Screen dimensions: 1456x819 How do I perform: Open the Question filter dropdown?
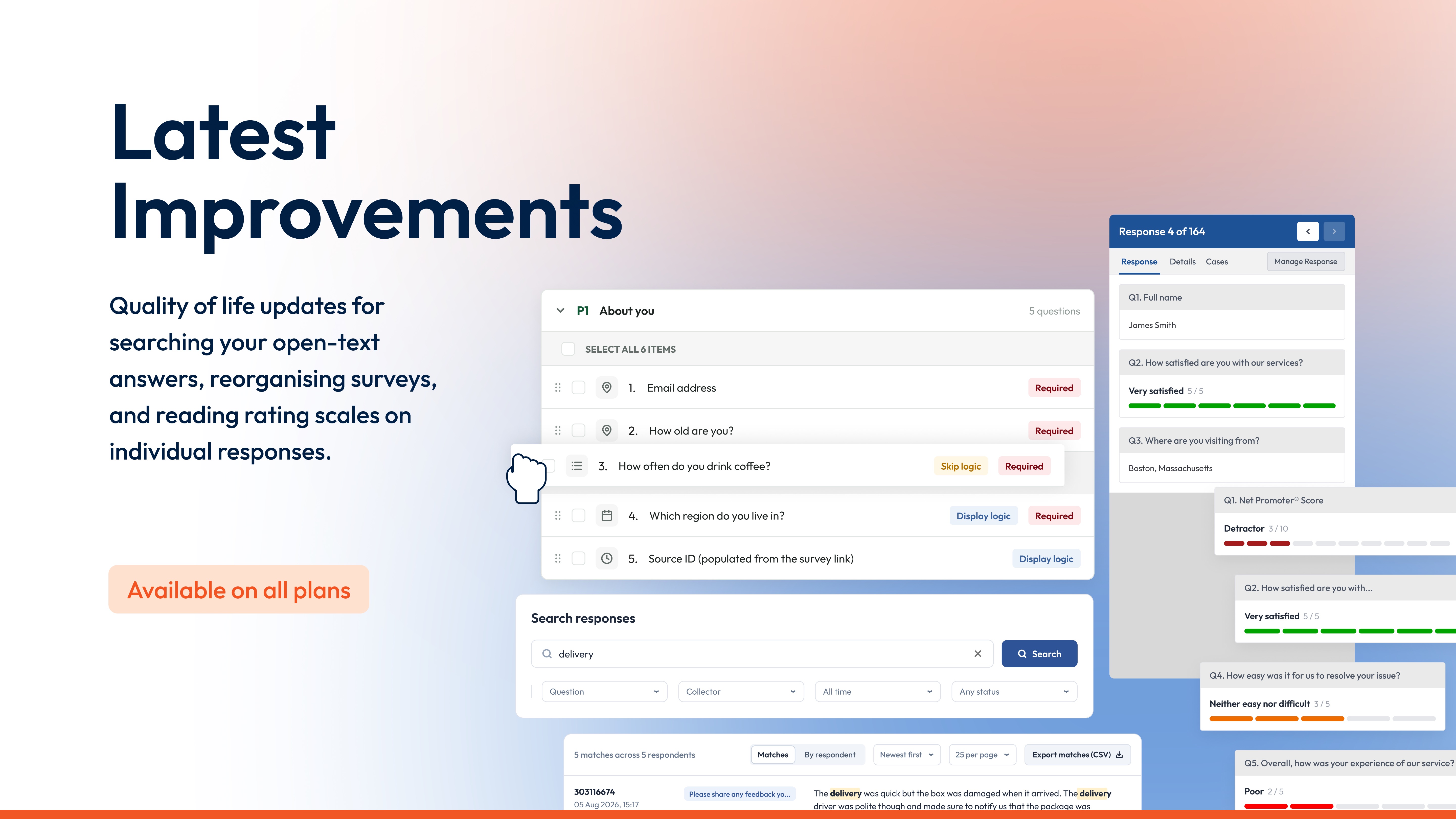[604, 692]
